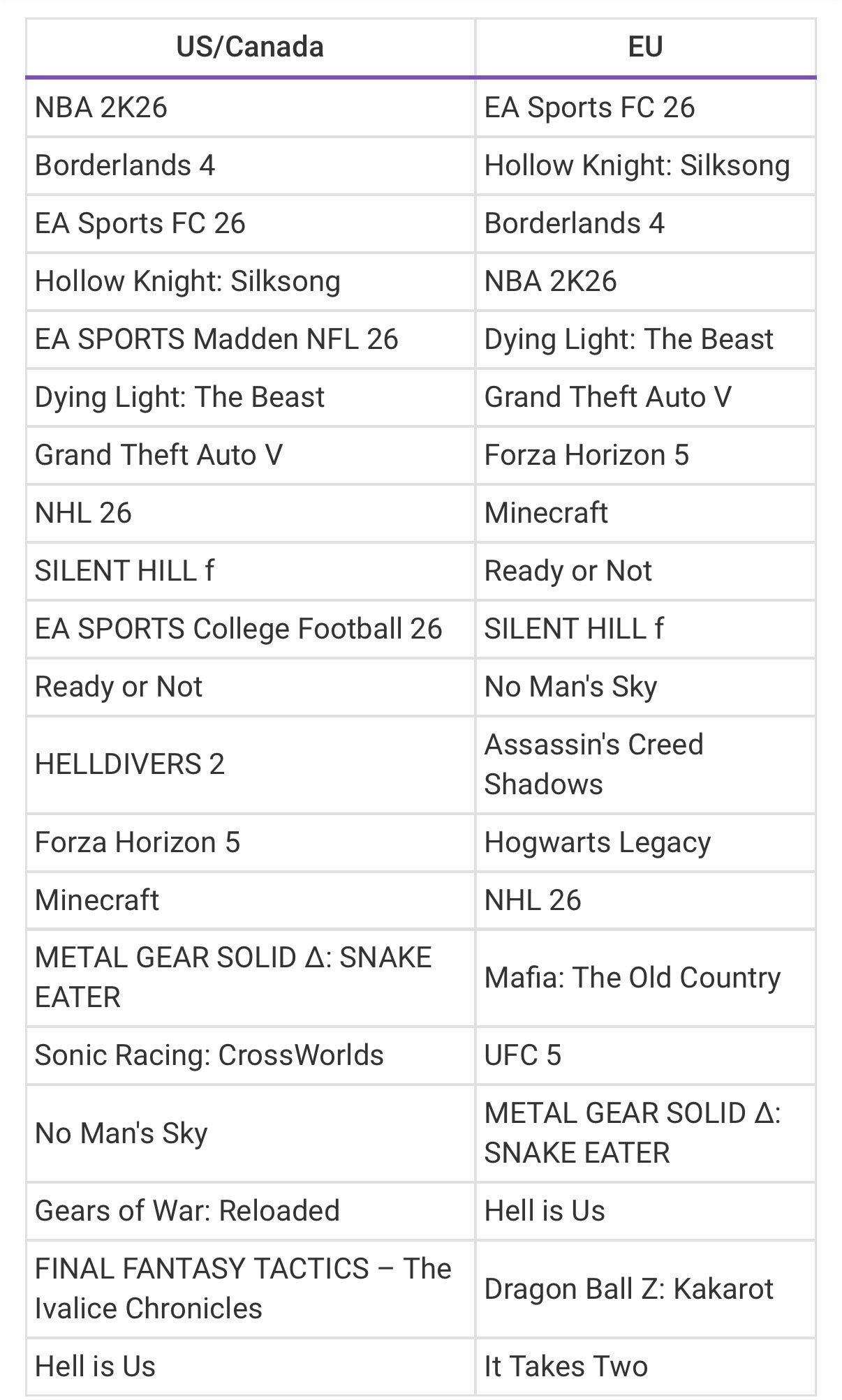Image resolution: width=842 pixels, height=1400 pixels.
Task: Select the UFC 5 cell
Action: 522,1055
